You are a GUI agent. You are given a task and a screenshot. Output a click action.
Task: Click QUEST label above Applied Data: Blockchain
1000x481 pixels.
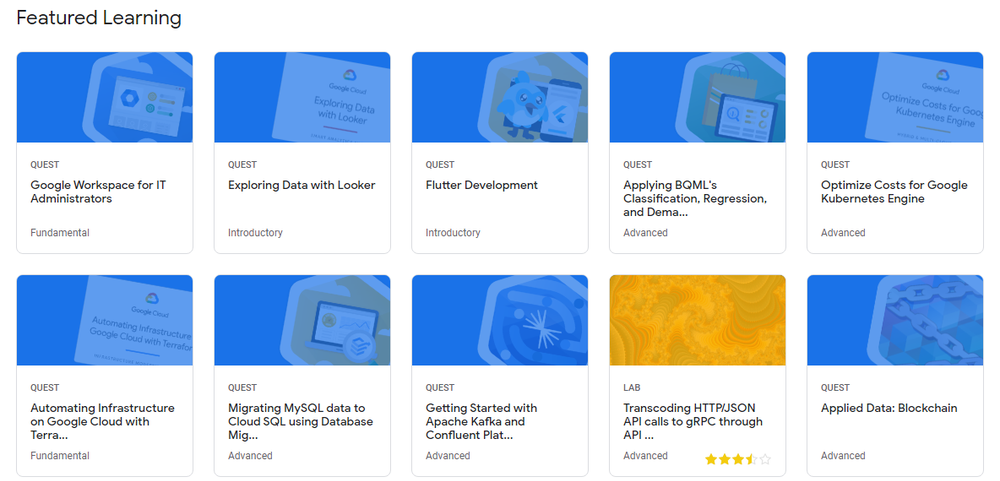click(x=835, y=388)
